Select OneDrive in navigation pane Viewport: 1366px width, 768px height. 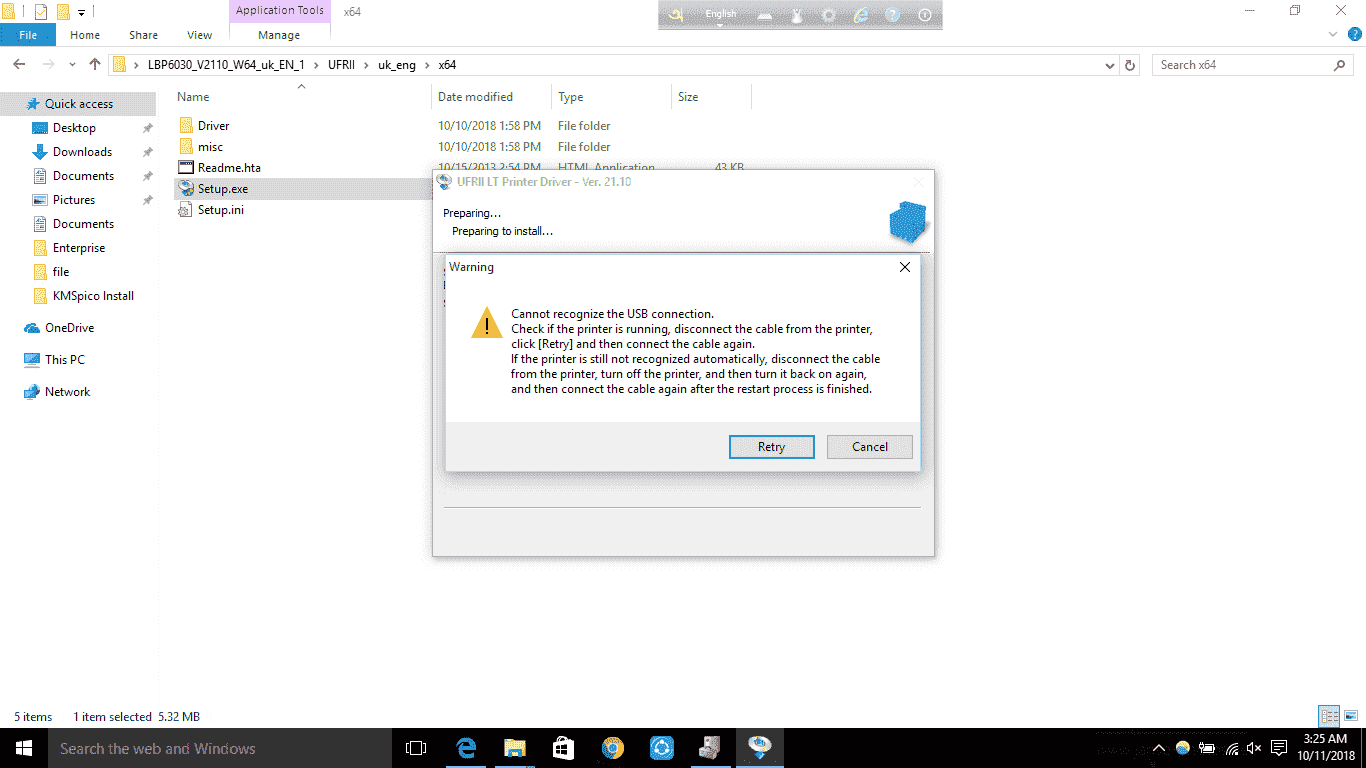click(x=69, y=328)
